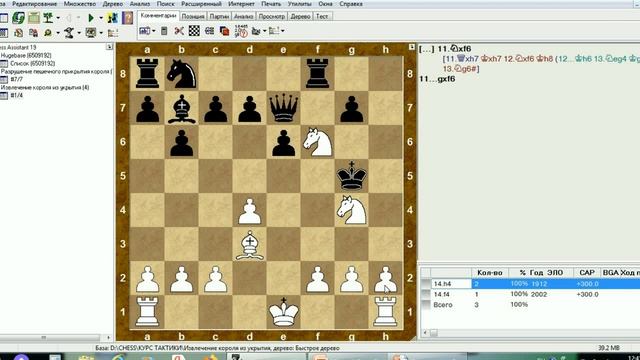This screenshot has height=360, width=640.
Task: Click move 11.Nxf6 in the notation
Action: pyautogui.click(x=454, y=49)
